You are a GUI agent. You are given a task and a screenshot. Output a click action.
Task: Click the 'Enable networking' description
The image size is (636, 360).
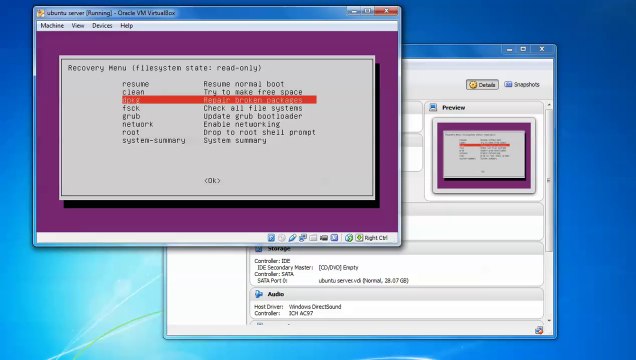coord(241,124)
